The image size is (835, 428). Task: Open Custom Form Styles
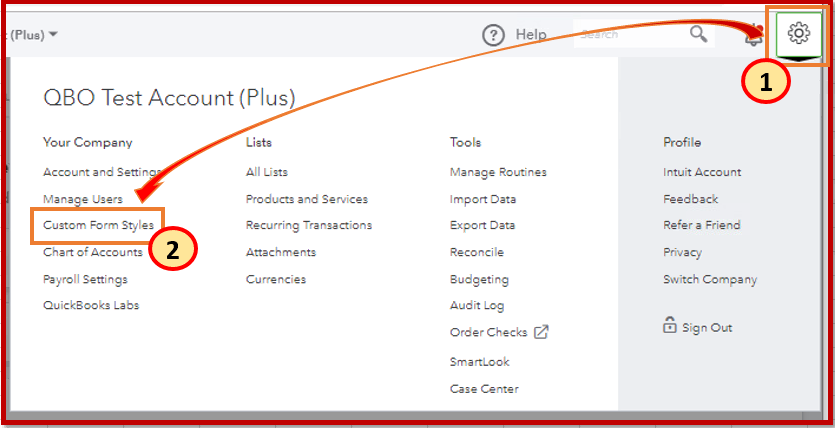[98, 226]
